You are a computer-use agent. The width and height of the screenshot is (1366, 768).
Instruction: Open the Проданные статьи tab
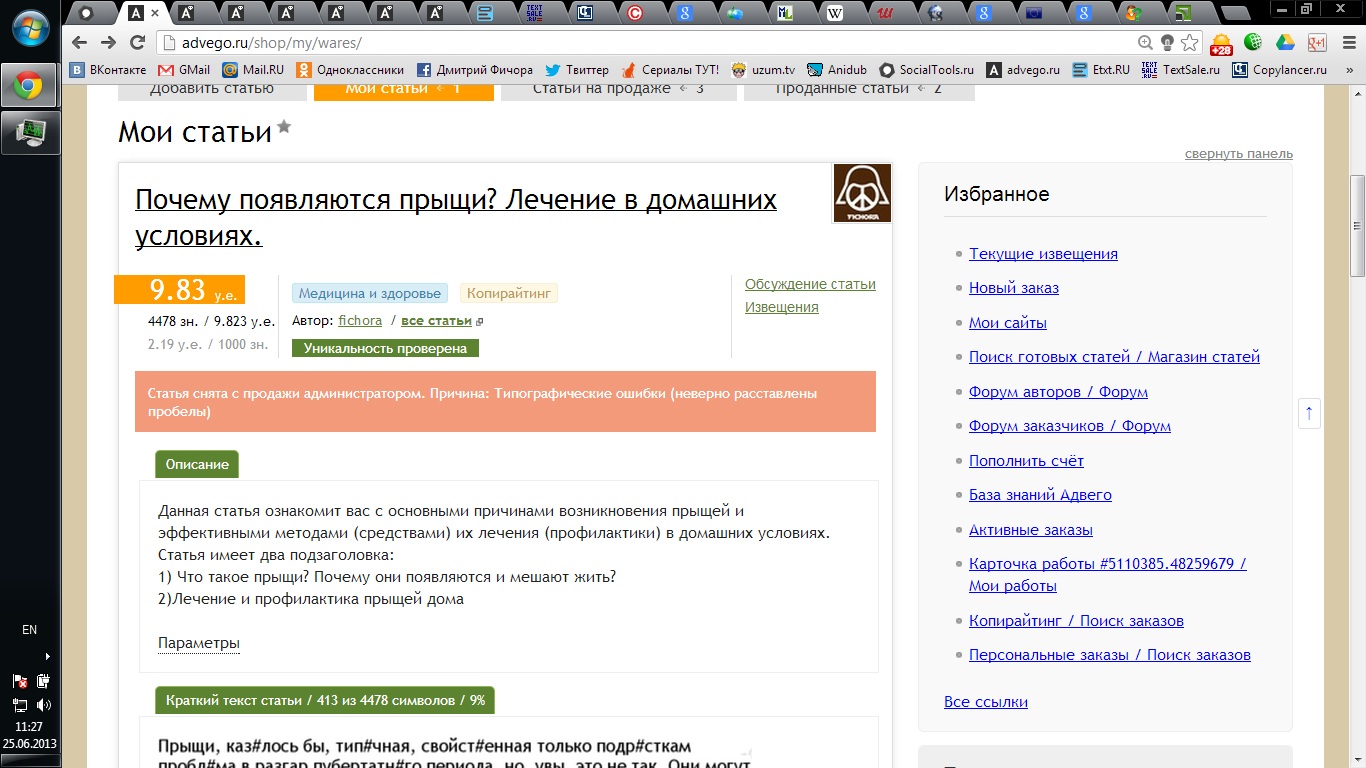point(859,90)
